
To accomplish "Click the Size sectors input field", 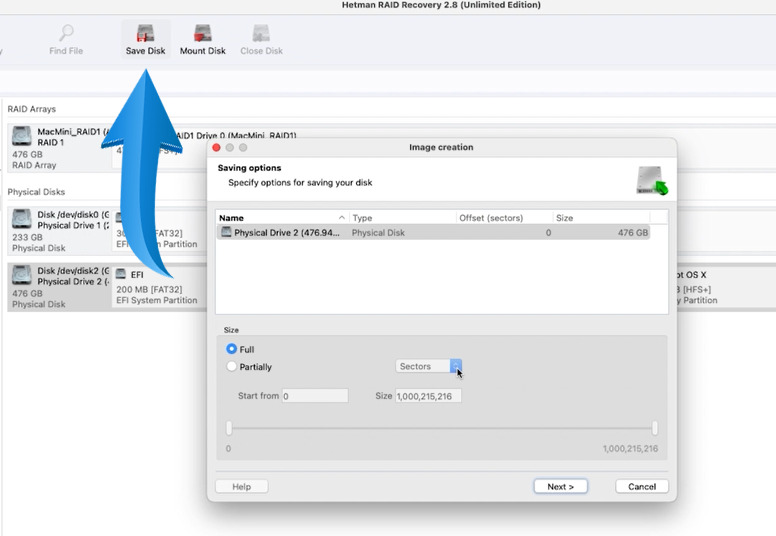I will (x=429, y=396).
